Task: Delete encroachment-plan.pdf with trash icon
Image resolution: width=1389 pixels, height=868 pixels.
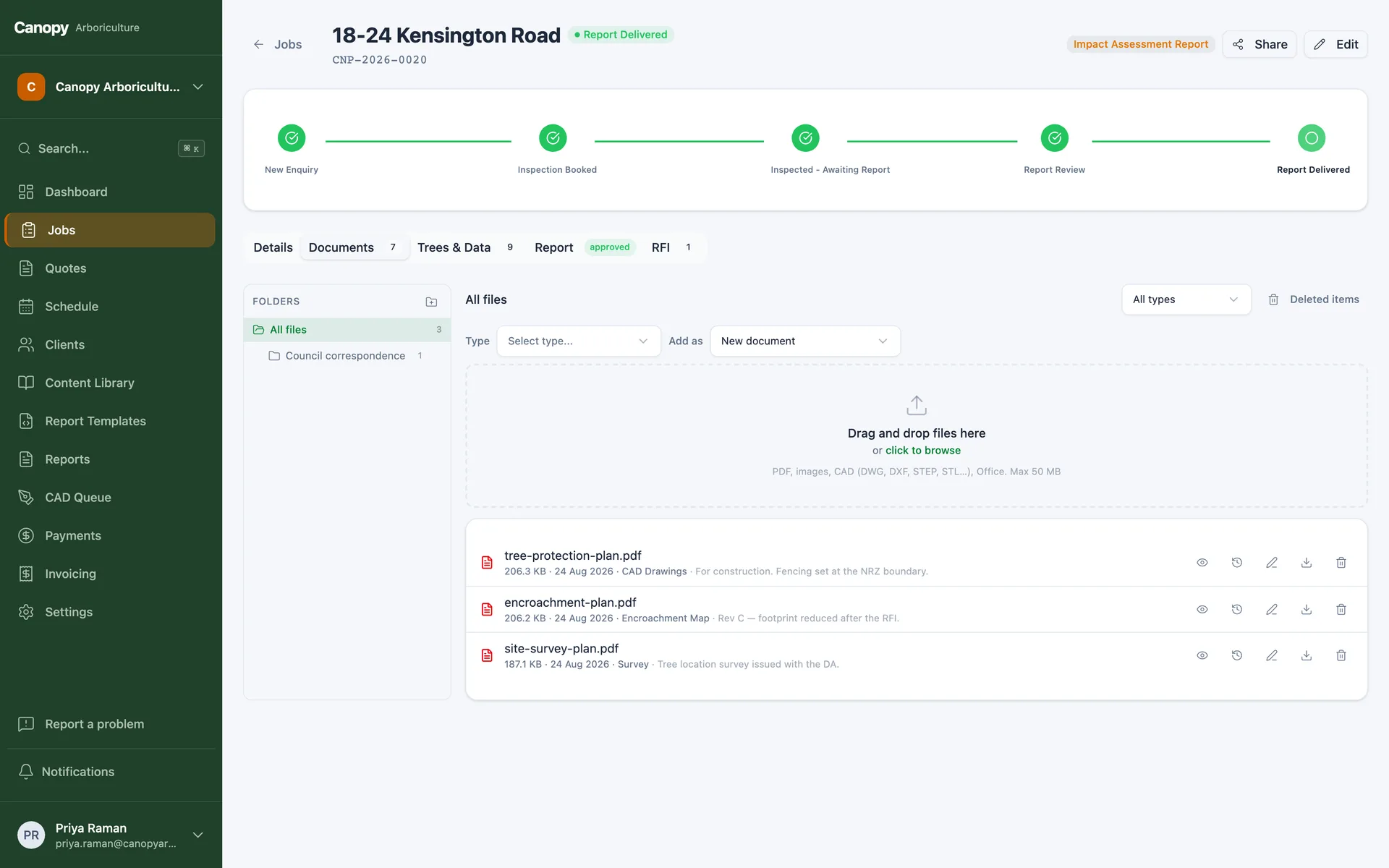Action: point(1341,610)
